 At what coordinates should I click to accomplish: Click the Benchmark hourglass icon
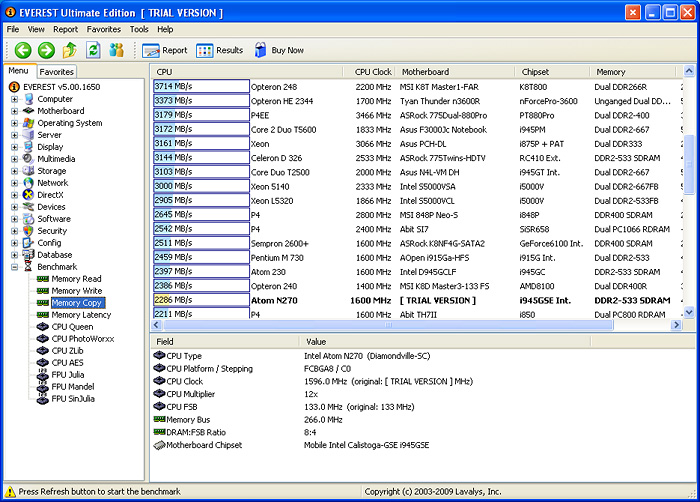[x=29, y=267]
